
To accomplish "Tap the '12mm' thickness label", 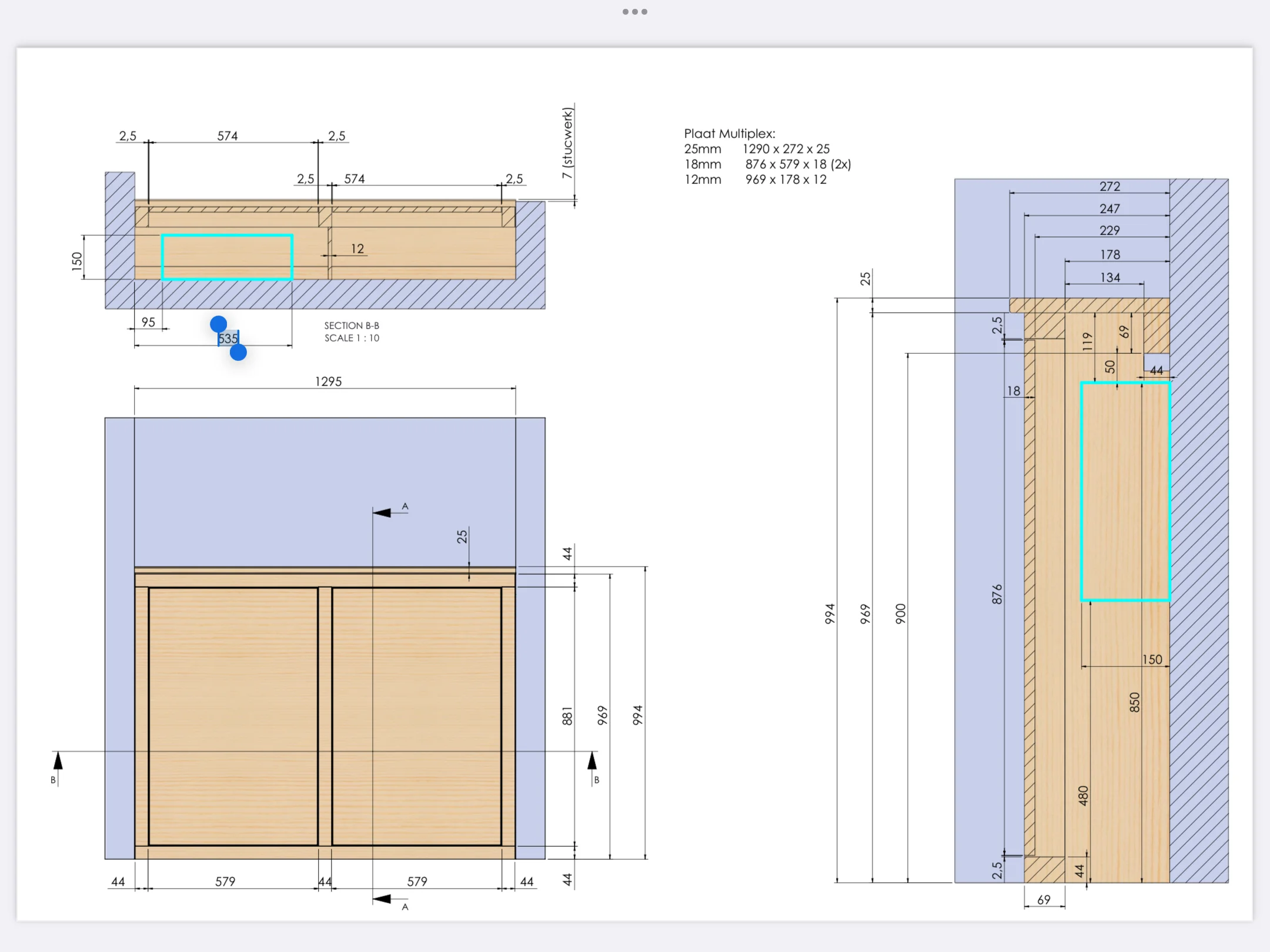I will [x=703, y=180].
